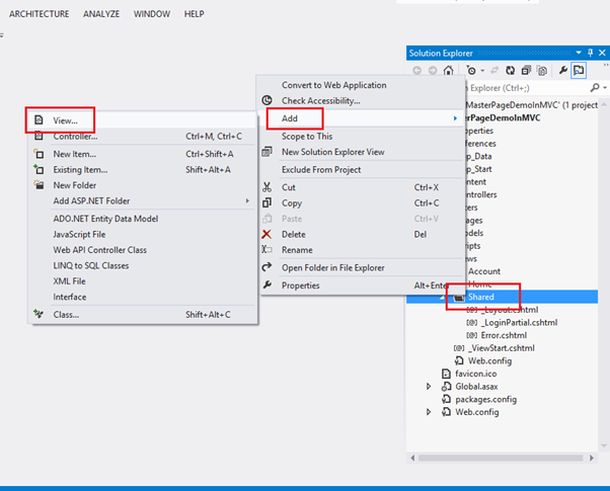Image resolution: width=610 pixels, height=491 pixels.
Task: Click the page icon next to View...
Action: (x=39, y=120)
